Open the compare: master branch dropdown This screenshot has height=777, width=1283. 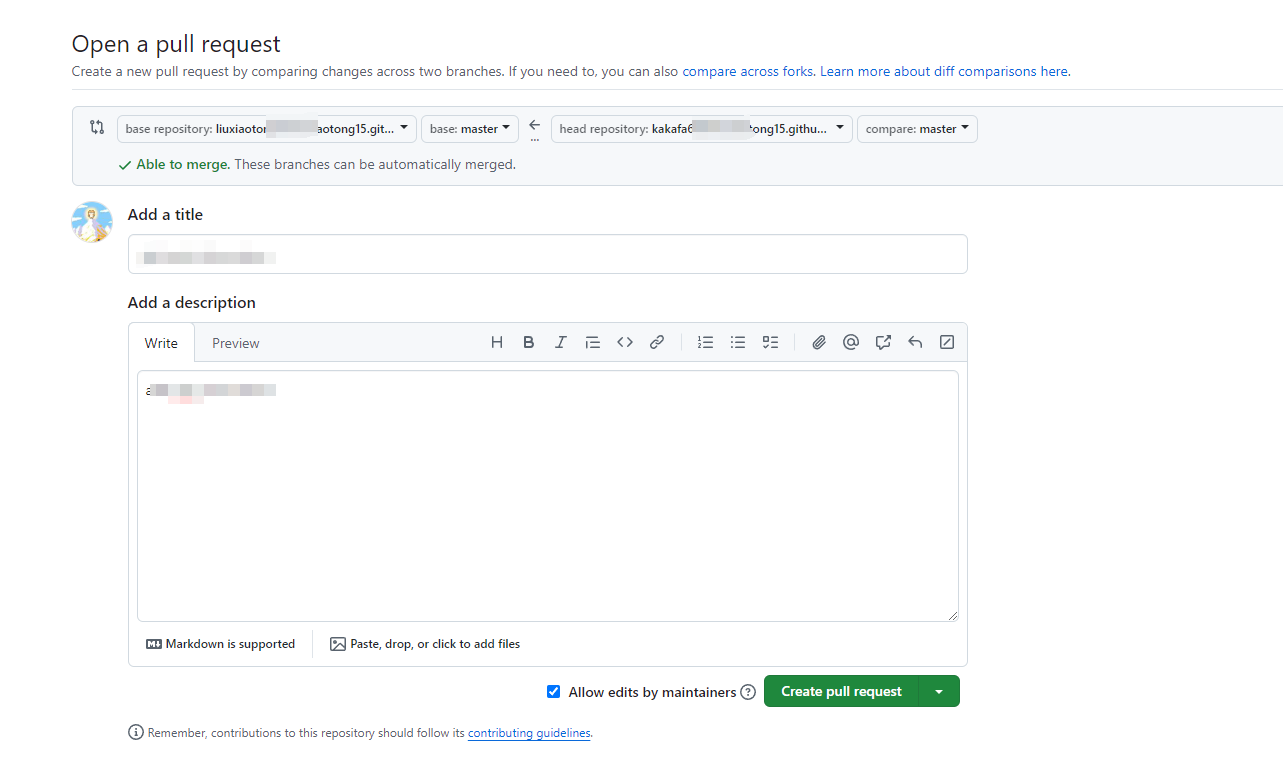click(x=917, y=129)
